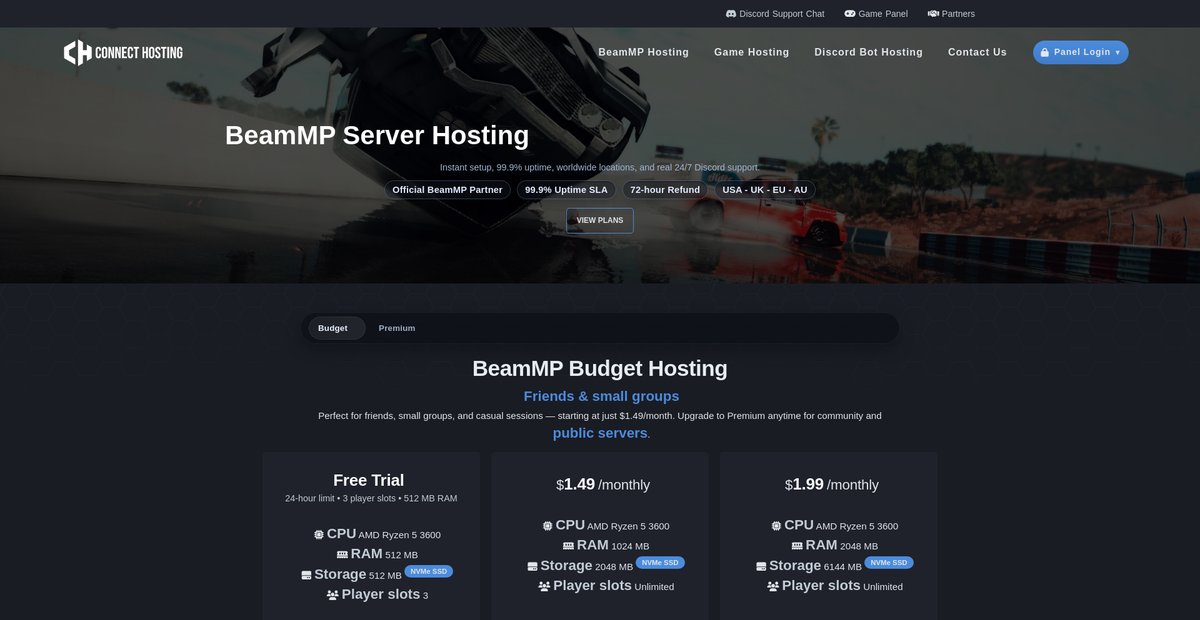Click the Storage icon in $1.49 plan
1200x620 pixels.
pyautogui.click(x=533, y=566)
